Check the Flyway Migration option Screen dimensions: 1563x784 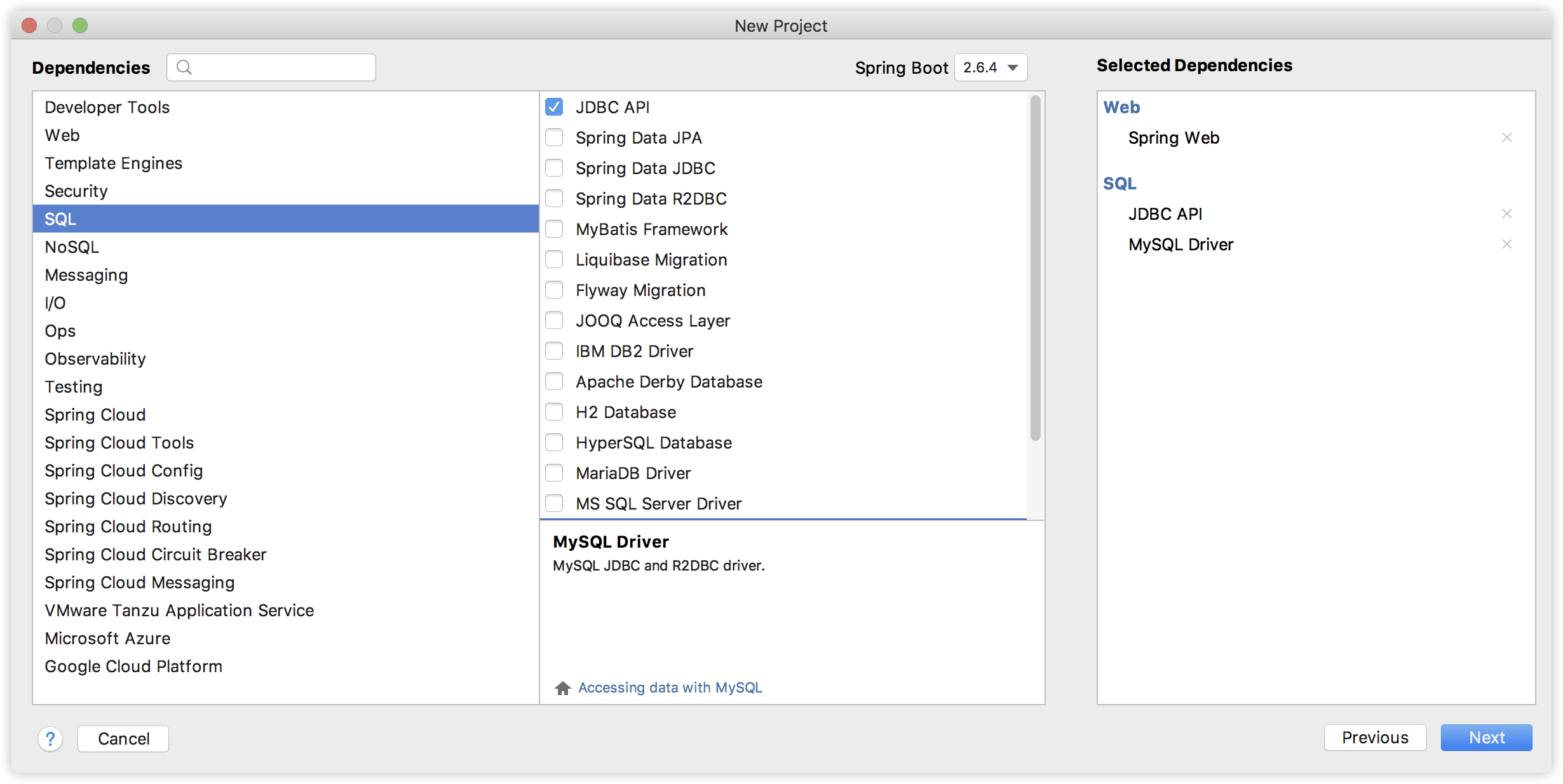tap(554, 290)
